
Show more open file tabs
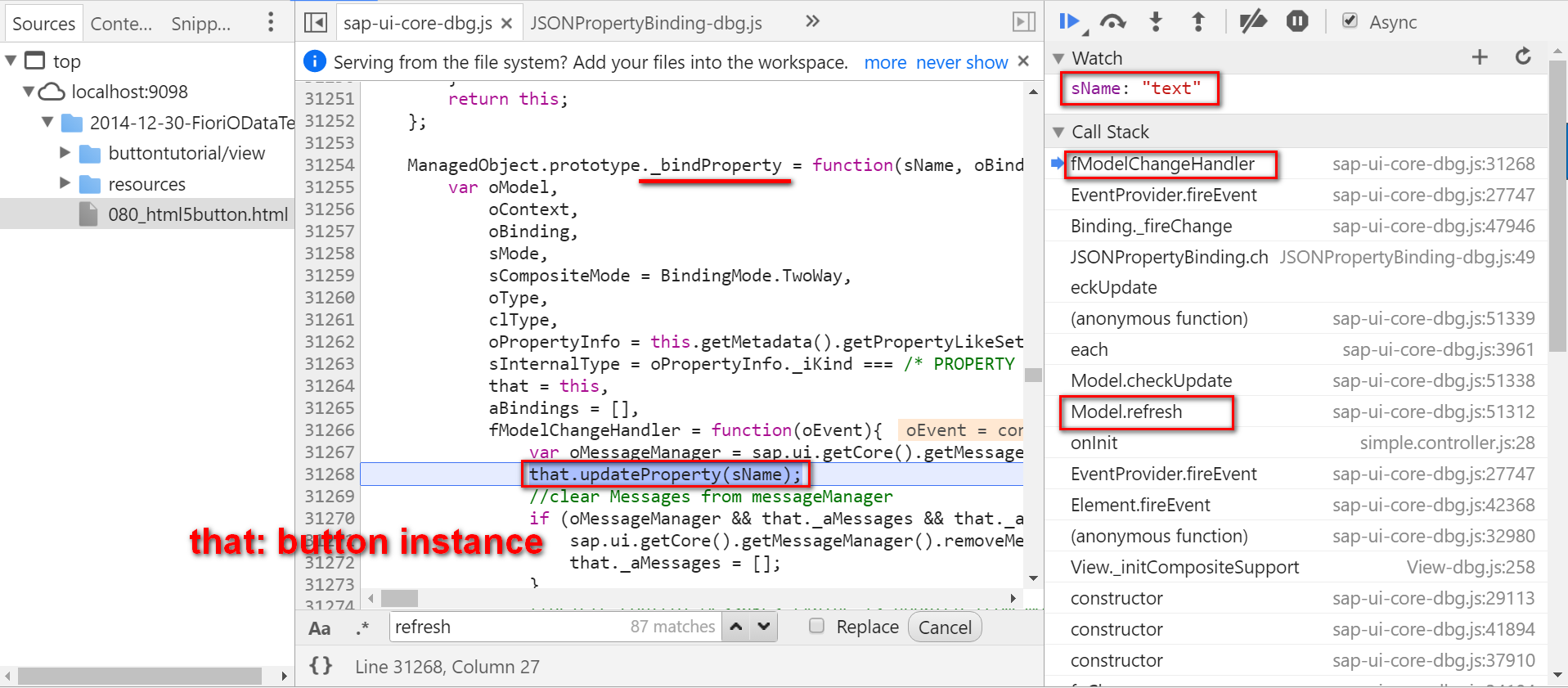[x=812, y=21]
